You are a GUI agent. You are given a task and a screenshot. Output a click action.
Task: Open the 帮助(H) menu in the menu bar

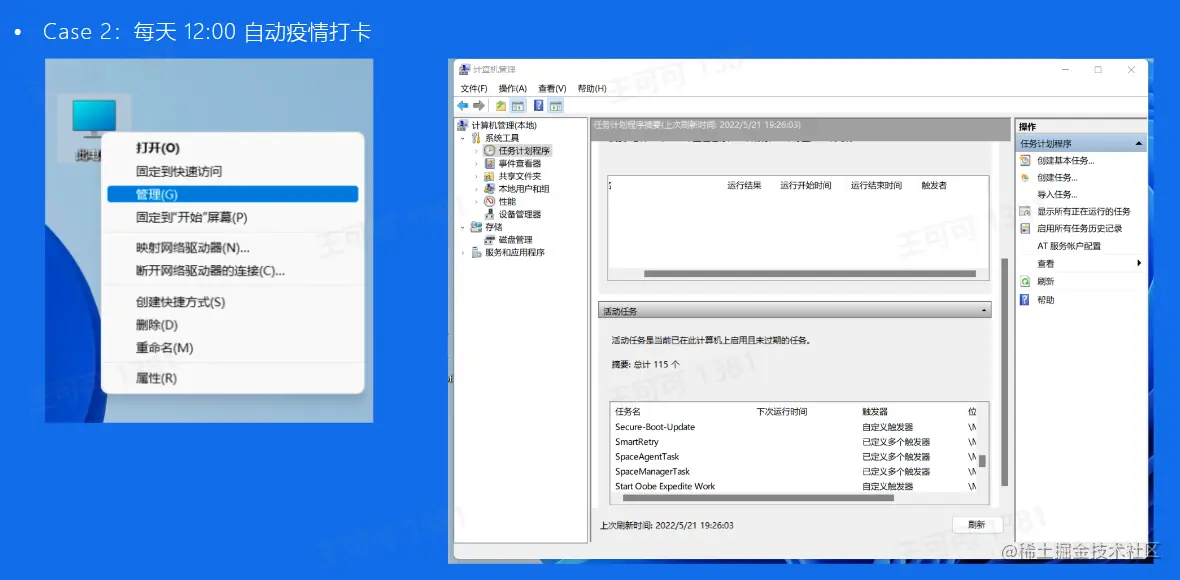click(x=592, y=88)
